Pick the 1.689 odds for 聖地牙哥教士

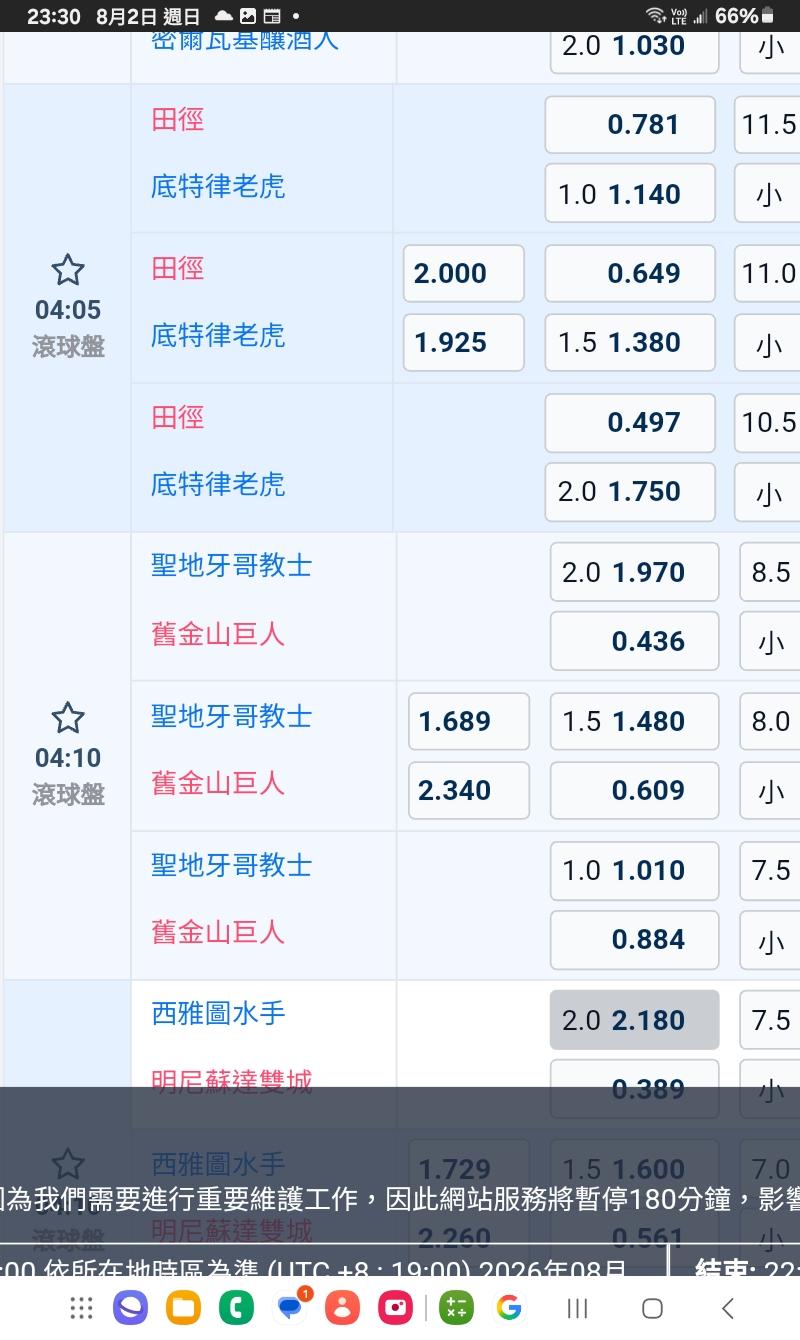point(469,721)
